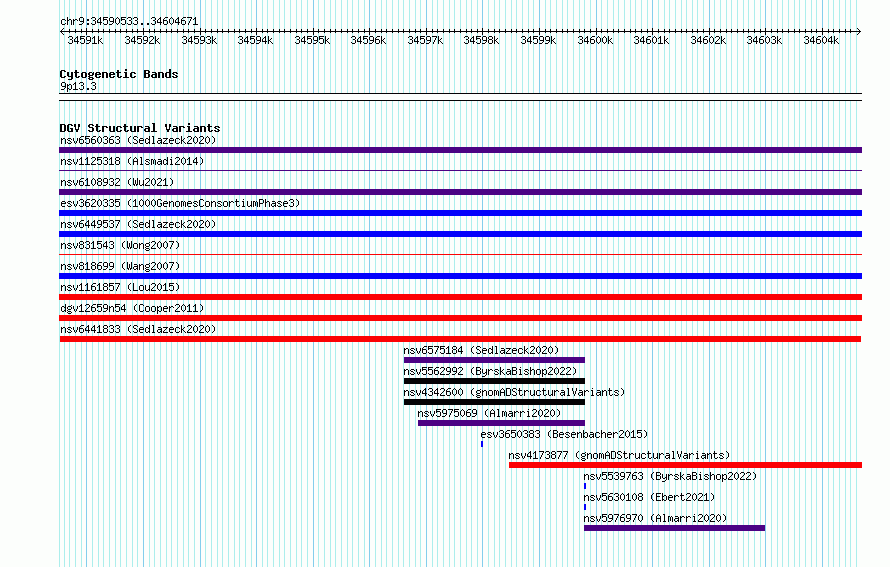Viewport: 890px width, 567px height.
Task: Open nsv5975069 (Almarri2020) variant label
Action: click(x=489, y=413)
